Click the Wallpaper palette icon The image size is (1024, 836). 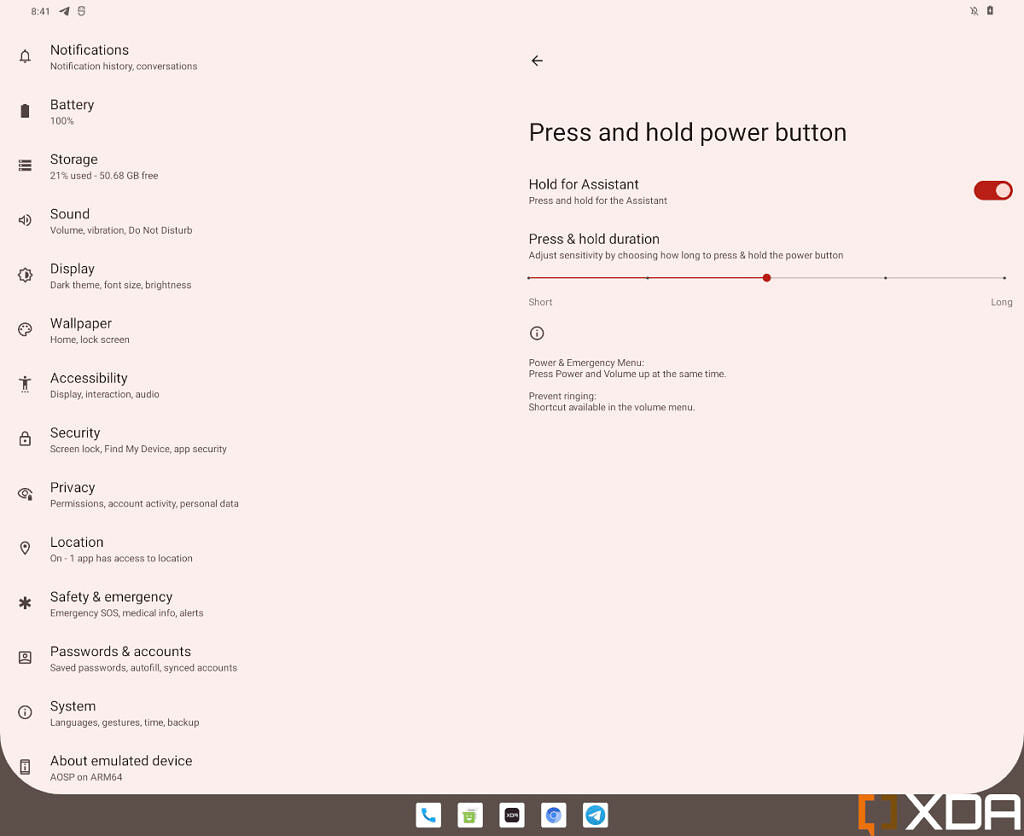(x=25, y=330)
